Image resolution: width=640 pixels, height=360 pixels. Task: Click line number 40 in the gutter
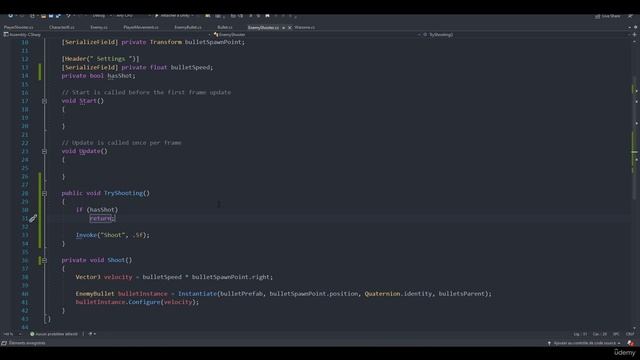[x=25, y=294]
